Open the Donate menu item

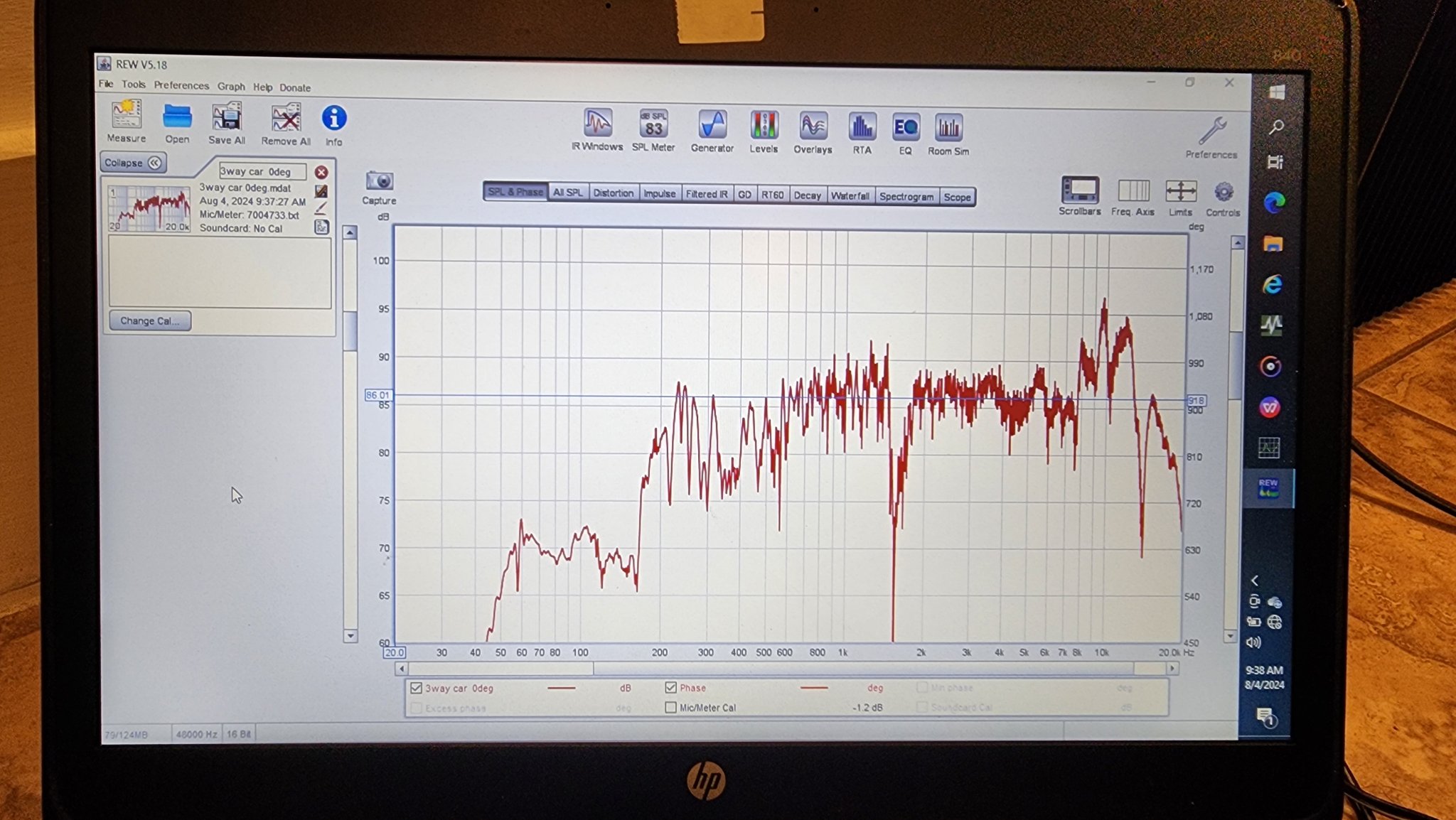[295, 87]
